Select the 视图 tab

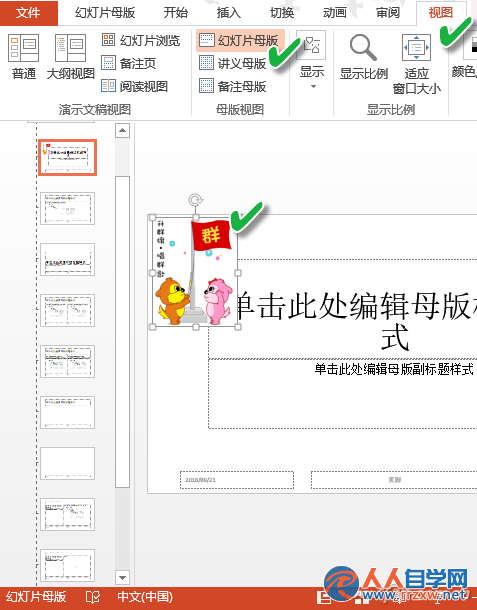pos(441,12)
